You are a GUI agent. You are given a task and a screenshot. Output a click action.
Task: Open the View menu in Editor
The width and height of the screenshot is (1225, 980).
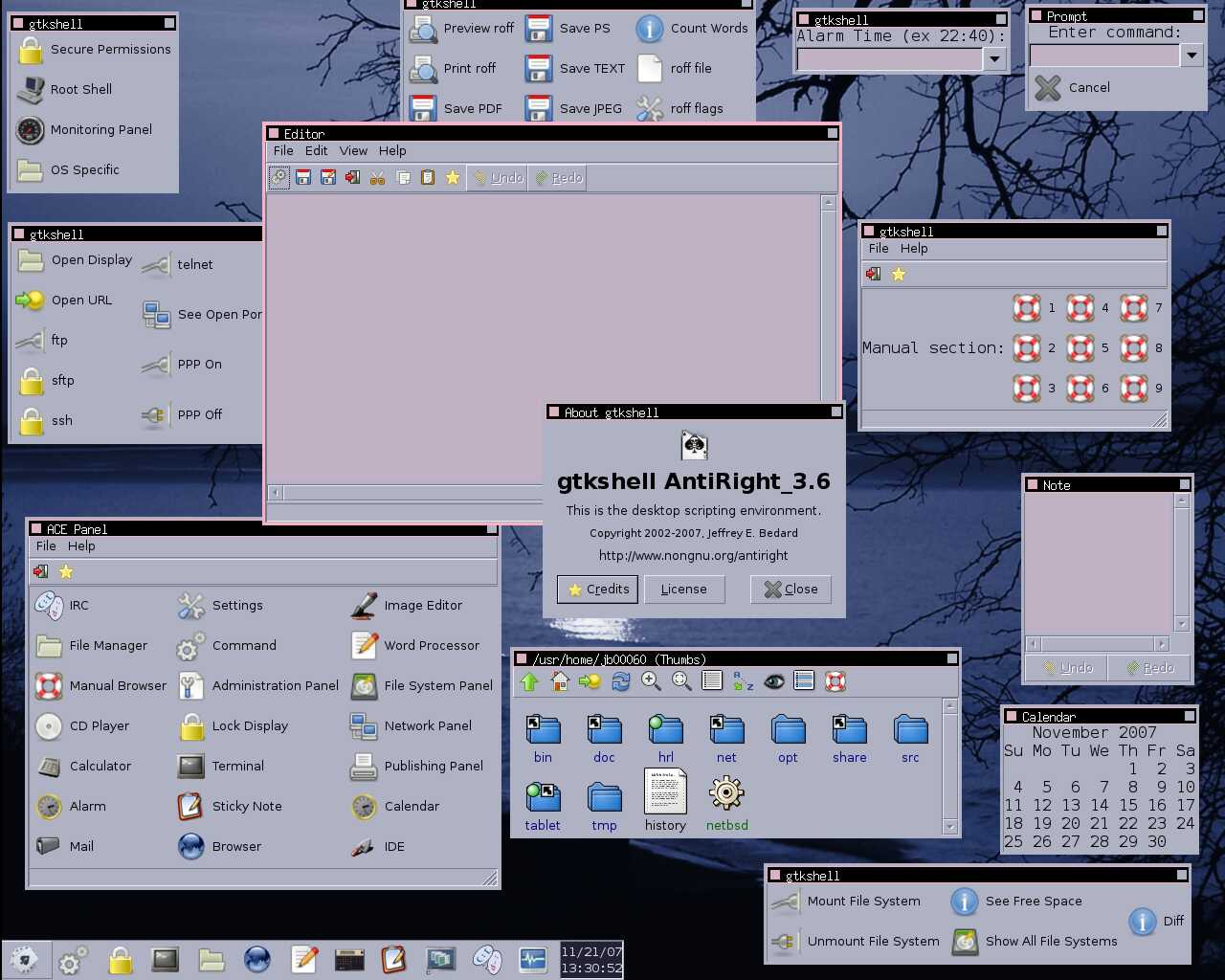point(353,151)
